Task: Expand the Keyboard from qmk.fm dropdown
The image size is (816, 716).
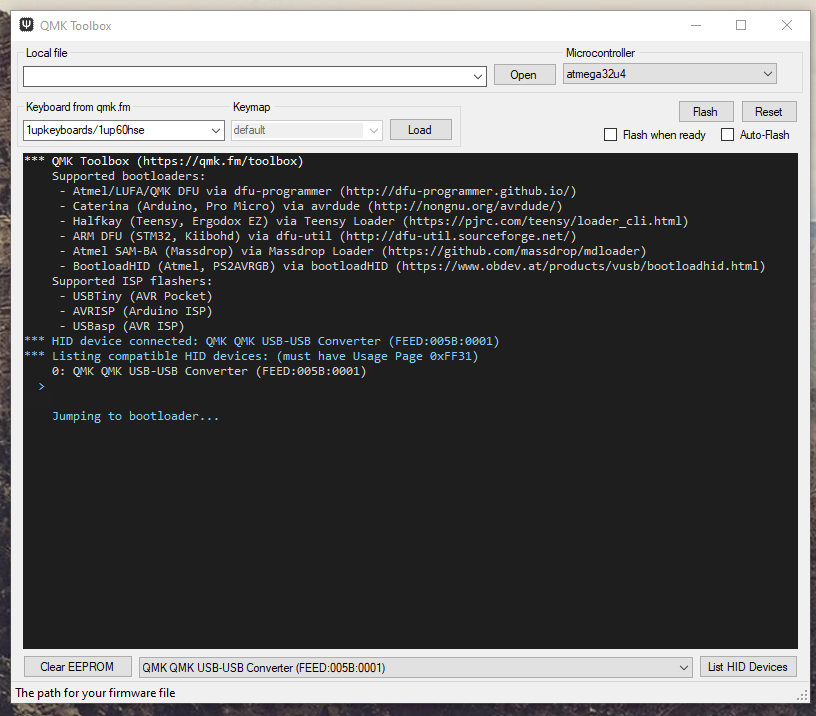Action: point(215,129)
